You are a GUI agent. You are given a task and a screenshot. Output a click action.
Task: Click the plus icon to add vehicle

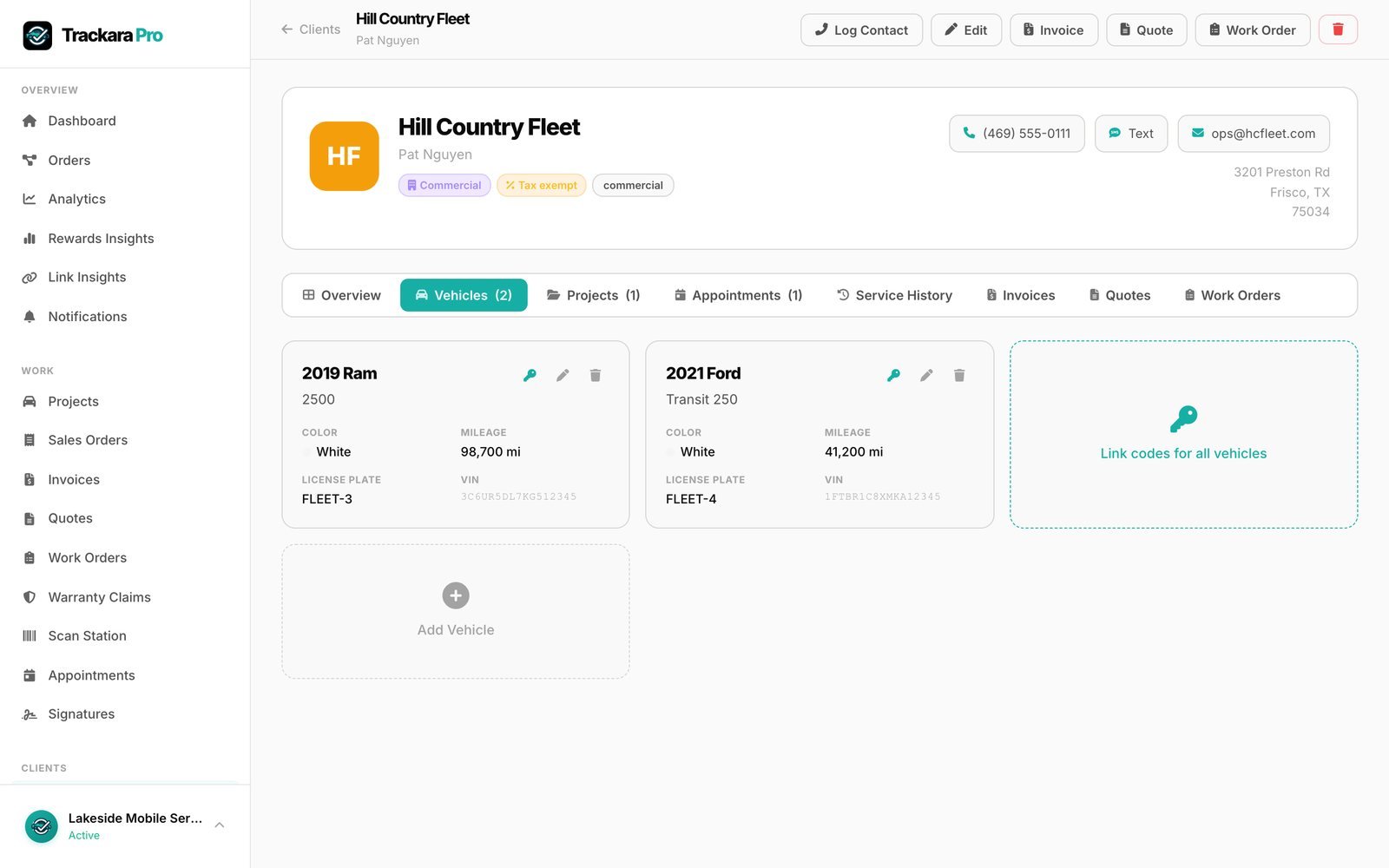tap(456, 595)
